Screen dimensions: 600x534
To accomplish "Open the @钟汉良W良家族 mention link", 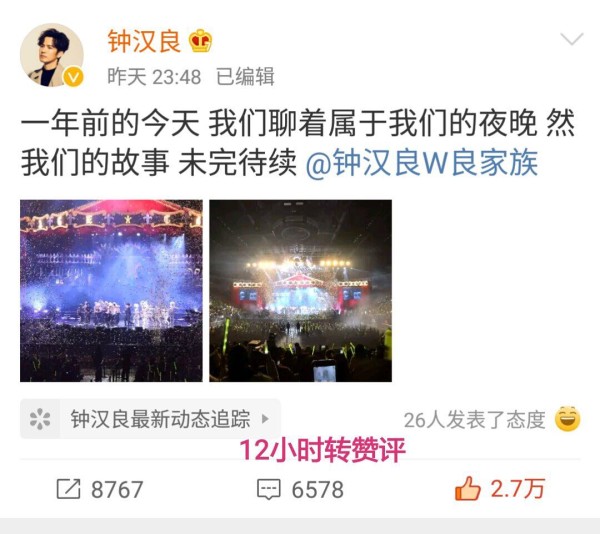I will click(422, 163).
